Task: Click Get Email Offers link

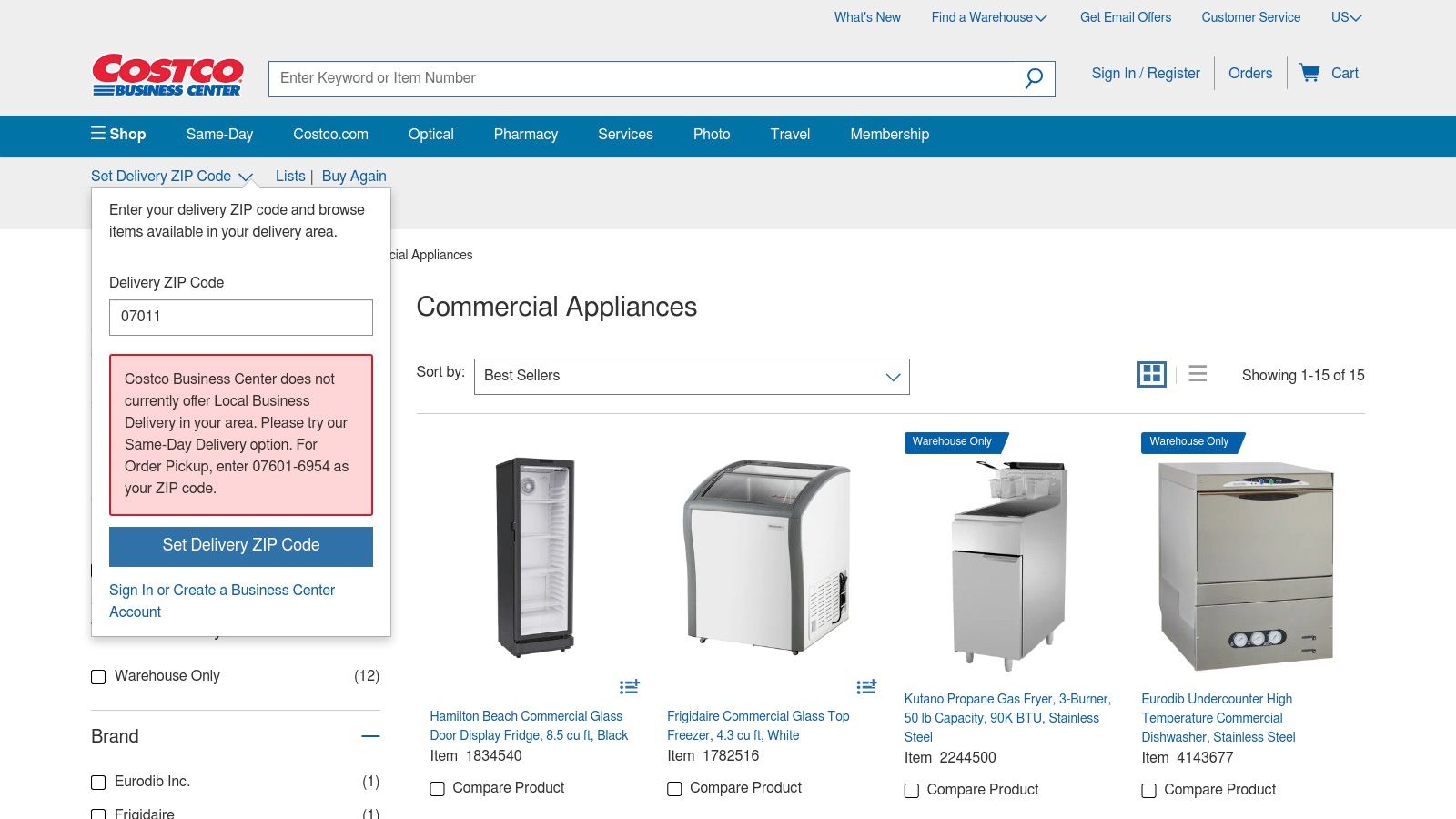Action: (1126, 17)
